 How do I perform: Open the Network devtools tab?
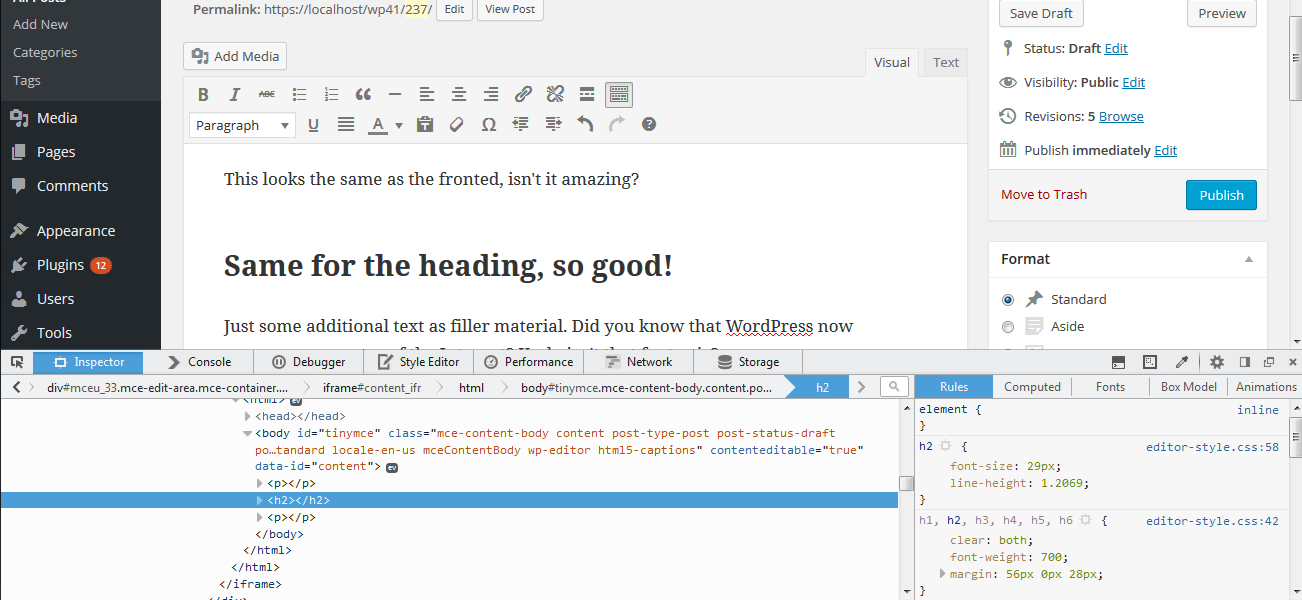click(x=639, y=362)
